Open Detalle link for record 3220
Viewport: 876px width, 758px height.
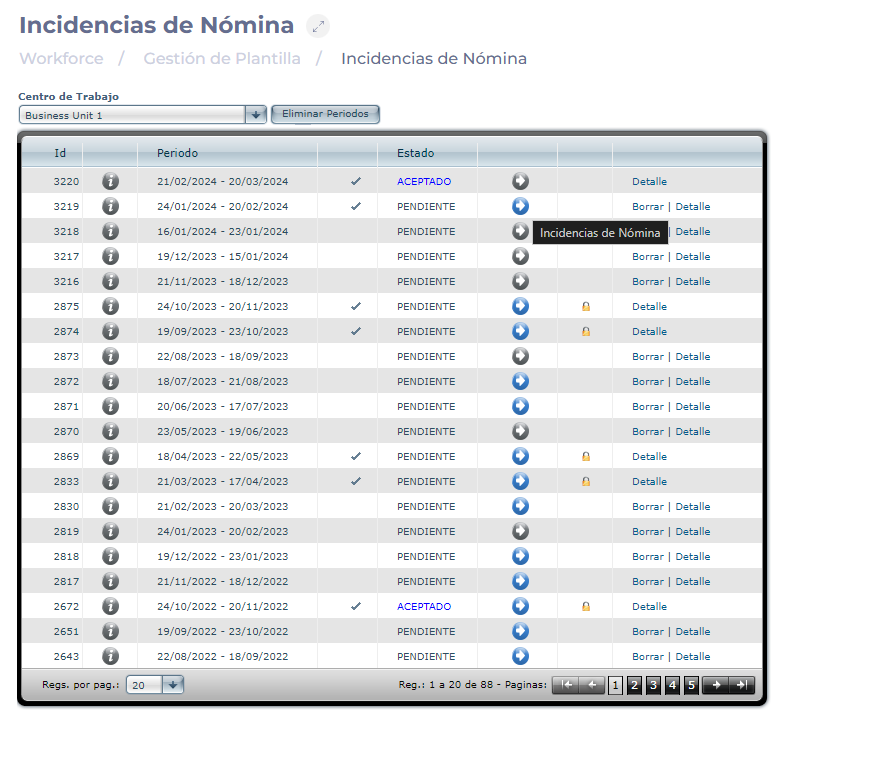[x=649, y=182]
